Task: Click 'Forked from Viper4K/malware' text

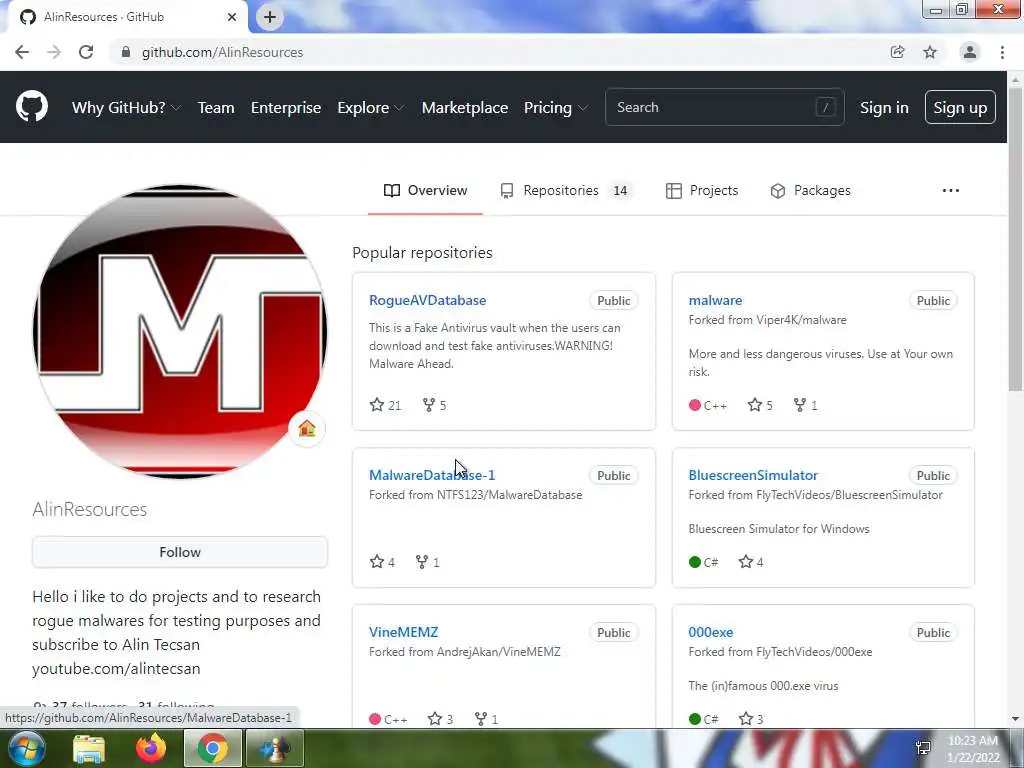Action: [767, 320]
